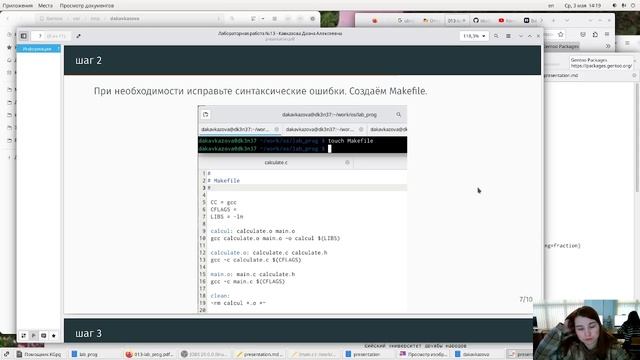
Task: Expand the browser tab list dropdown
Action: (x=567, y=20)
